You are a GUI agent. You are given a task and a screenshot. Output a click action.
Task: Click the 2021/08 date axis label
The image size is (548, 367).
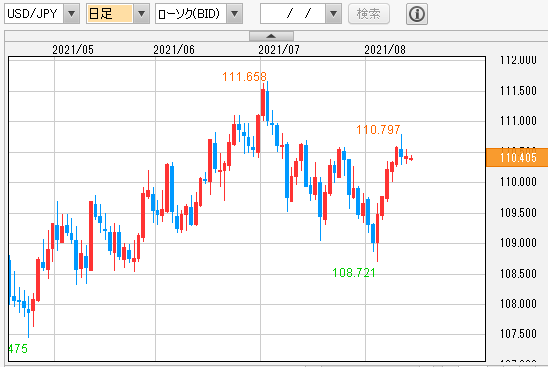click(x=385, y=50)
